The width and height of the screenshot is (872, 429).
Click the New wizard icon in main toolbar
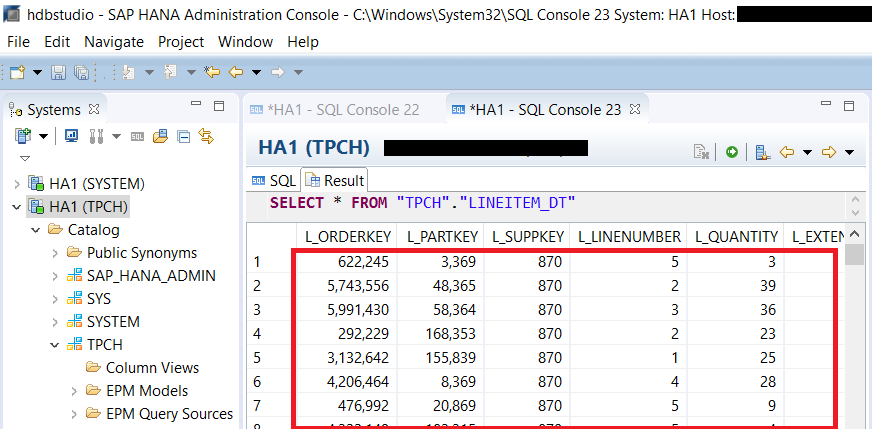(x=17, y=72)
